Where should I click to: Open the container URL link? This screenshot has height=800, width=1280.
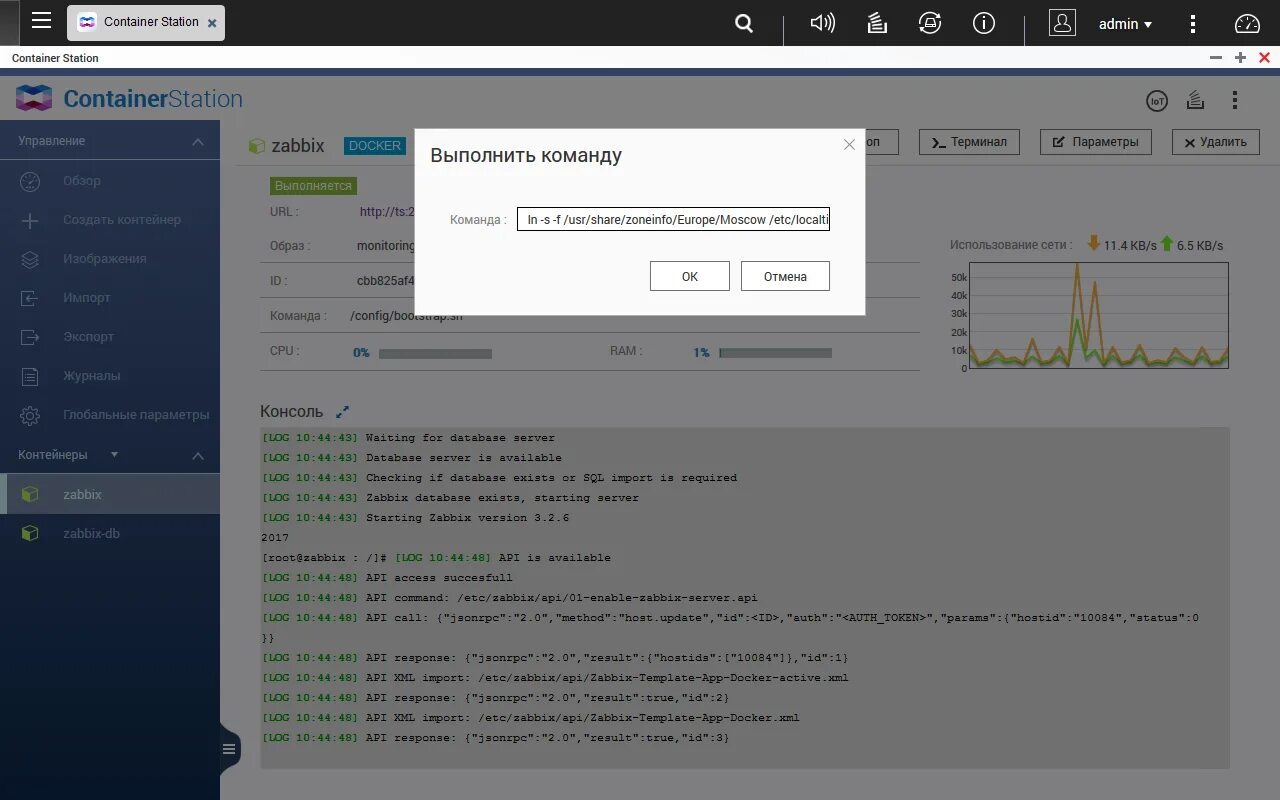pyautogui.click(x=387, y=212)
